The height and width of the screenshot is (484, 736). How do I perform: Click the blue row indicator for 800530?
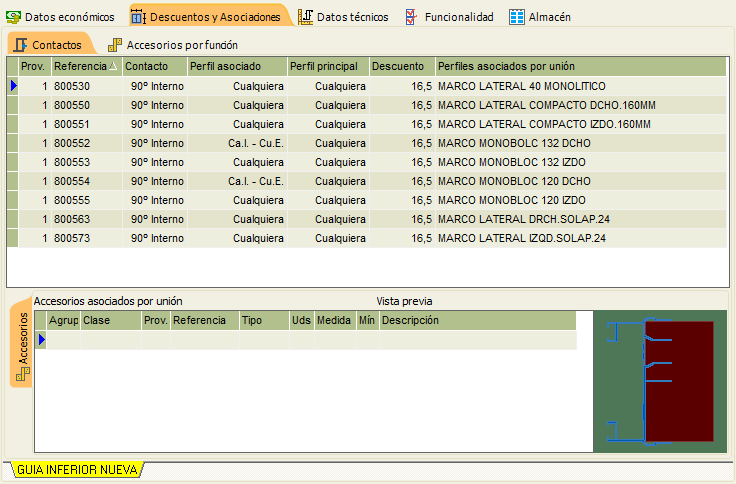(14, 85)
